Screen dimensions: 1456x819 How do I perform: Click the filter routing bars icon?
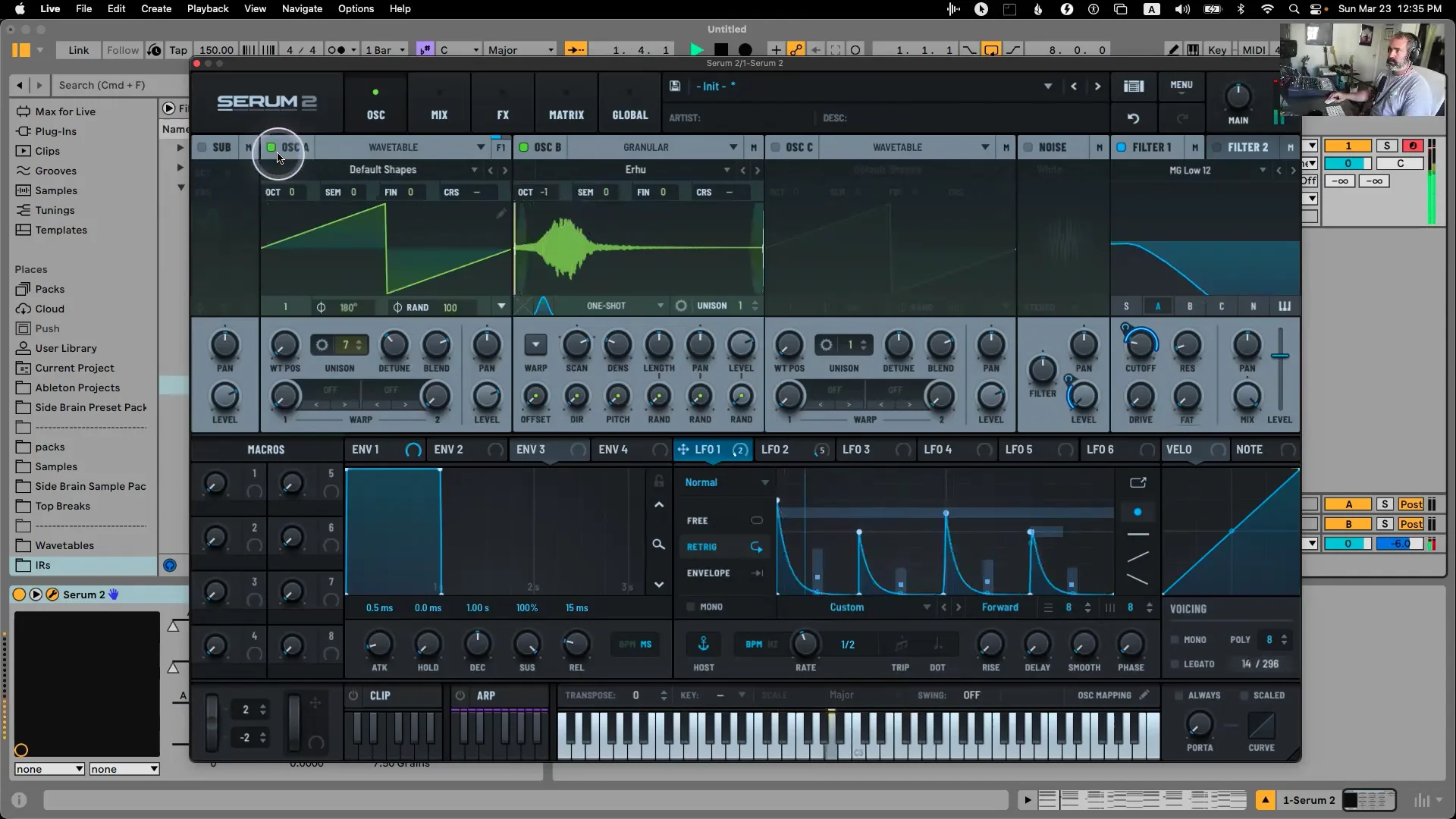(1285, 306)
